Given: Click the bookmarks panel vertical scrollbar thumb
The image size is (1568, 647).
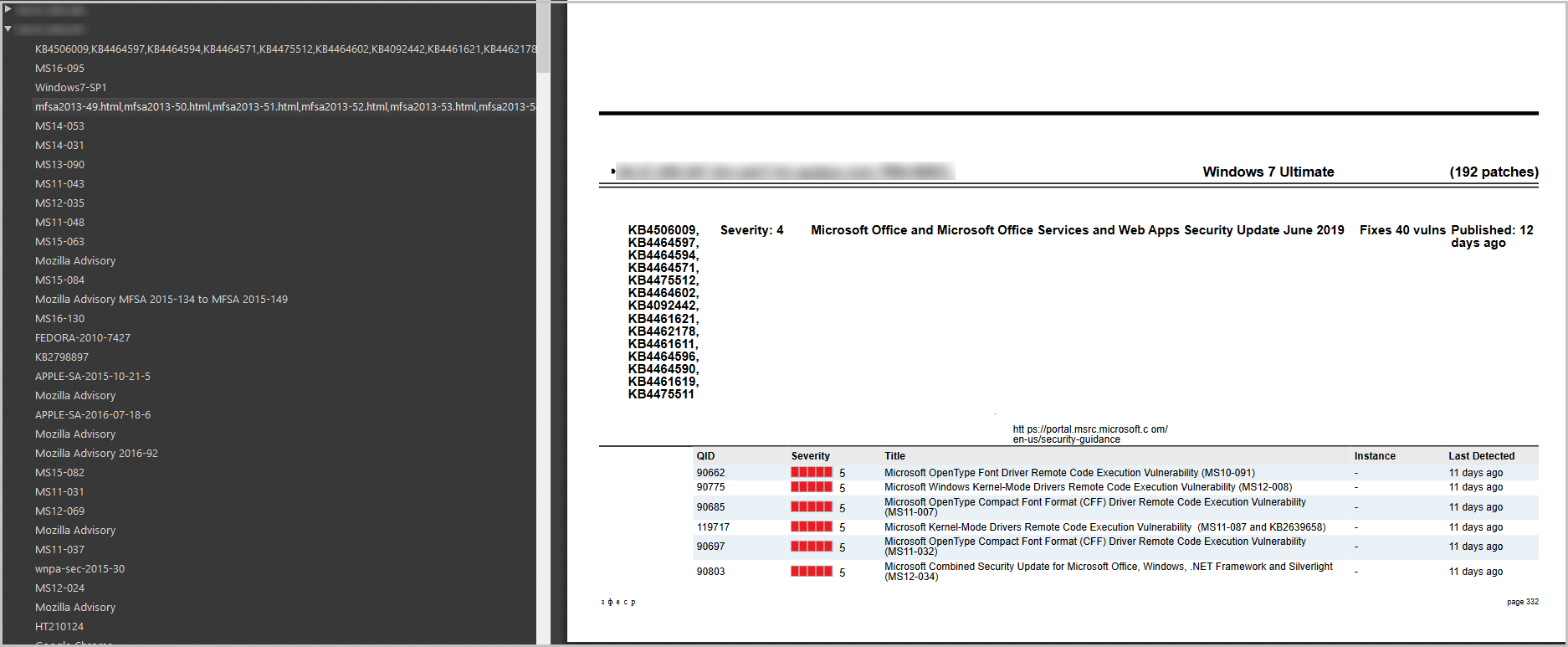Looking at the screenshot, I should [544, 38].
